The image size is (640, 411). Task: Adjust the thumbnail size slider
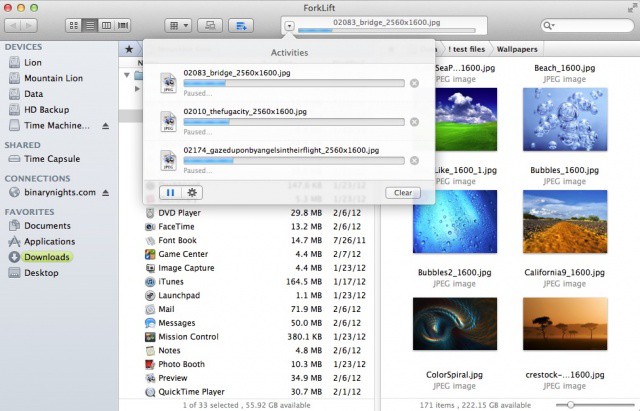coord(572,403)
